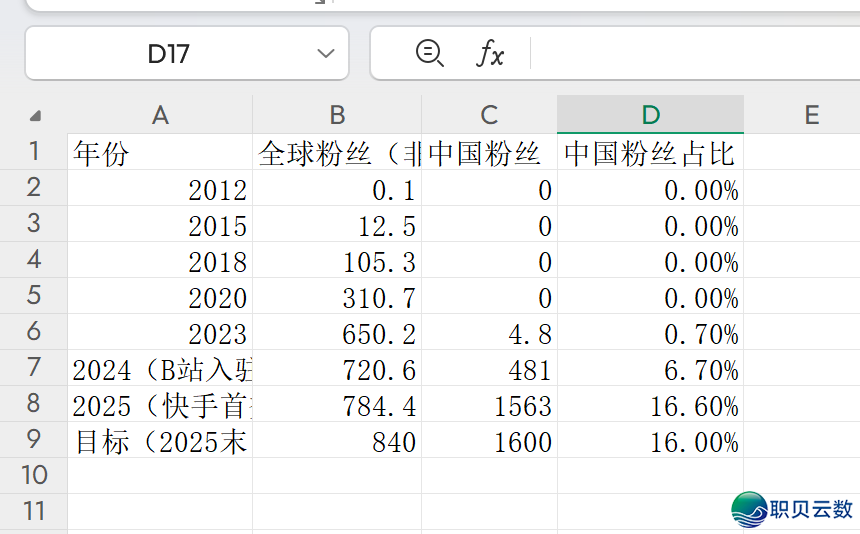
Task: Select column D header
Action: pyautogui.click(x=650, y=115)
